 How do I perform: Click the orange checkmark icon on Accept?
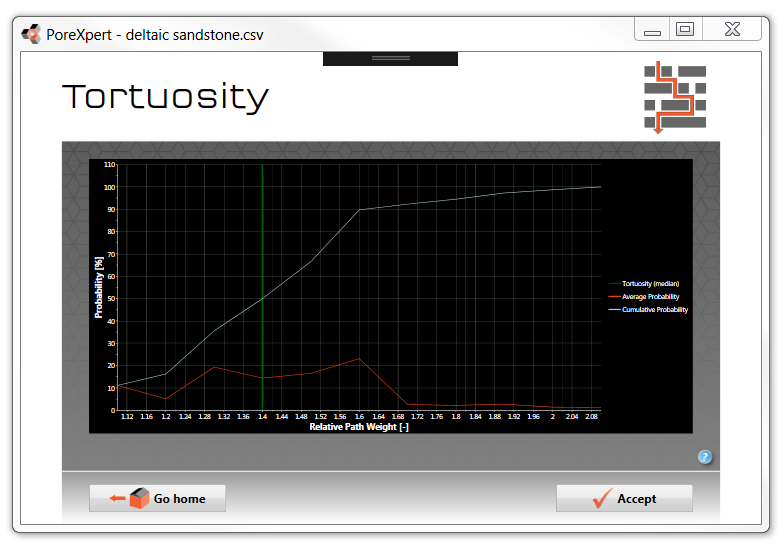tap(602, 498)
